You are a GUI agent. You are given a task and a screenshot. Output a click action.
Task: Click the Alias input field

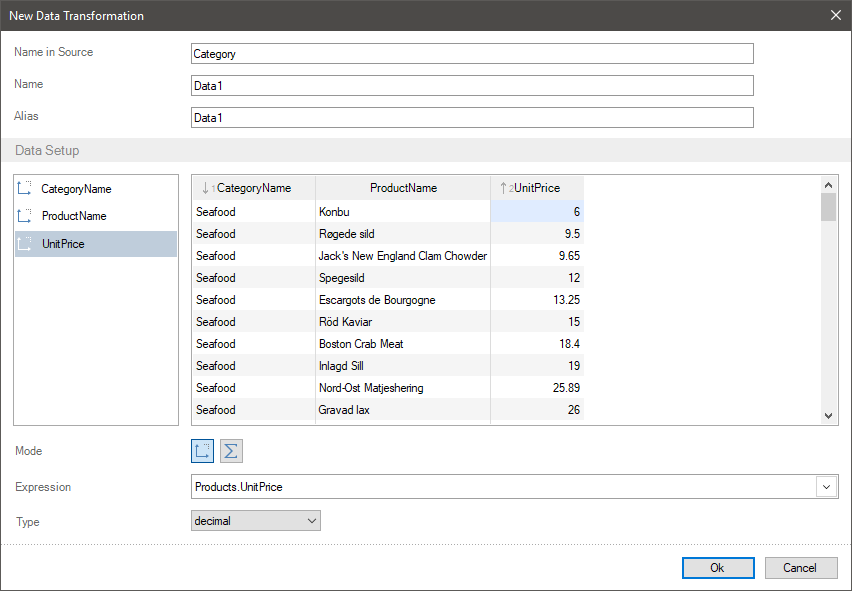[x=472, y=118]
